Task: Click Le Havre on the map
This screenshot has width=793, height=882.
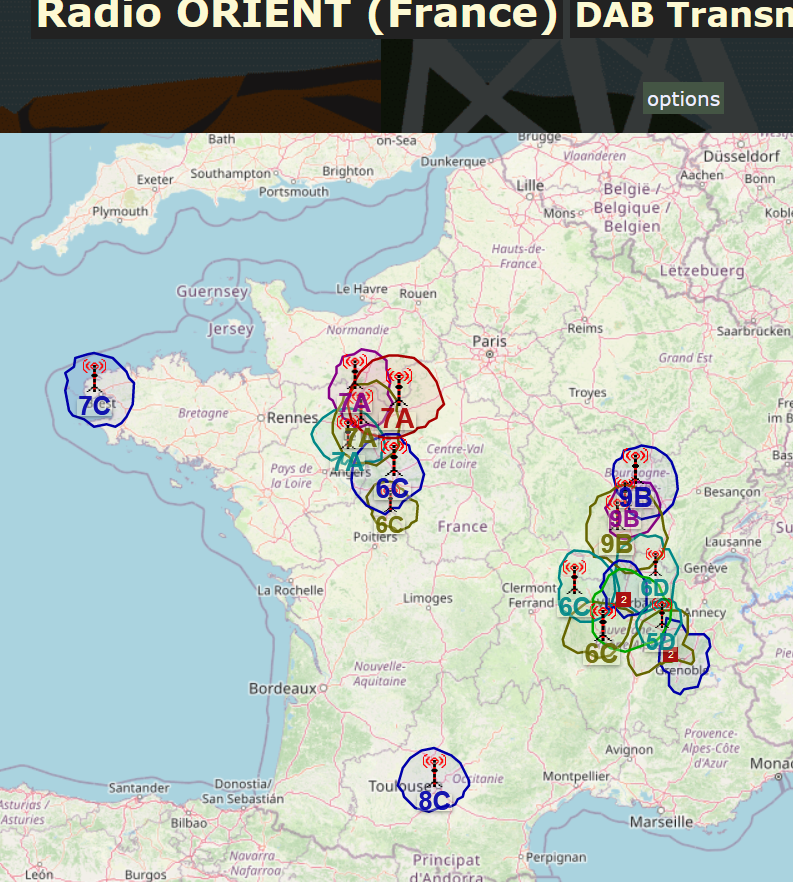Action: 362,289
